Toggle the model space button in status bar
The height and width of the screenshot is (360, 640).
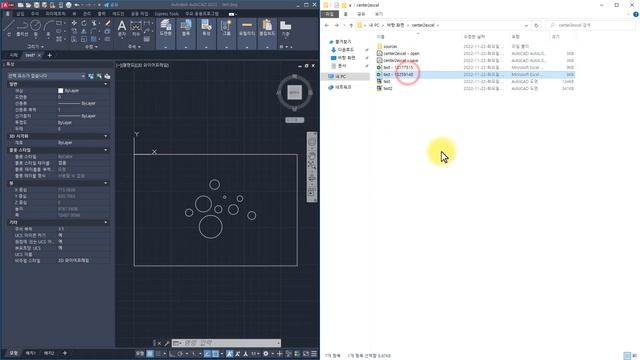point(140,353)
